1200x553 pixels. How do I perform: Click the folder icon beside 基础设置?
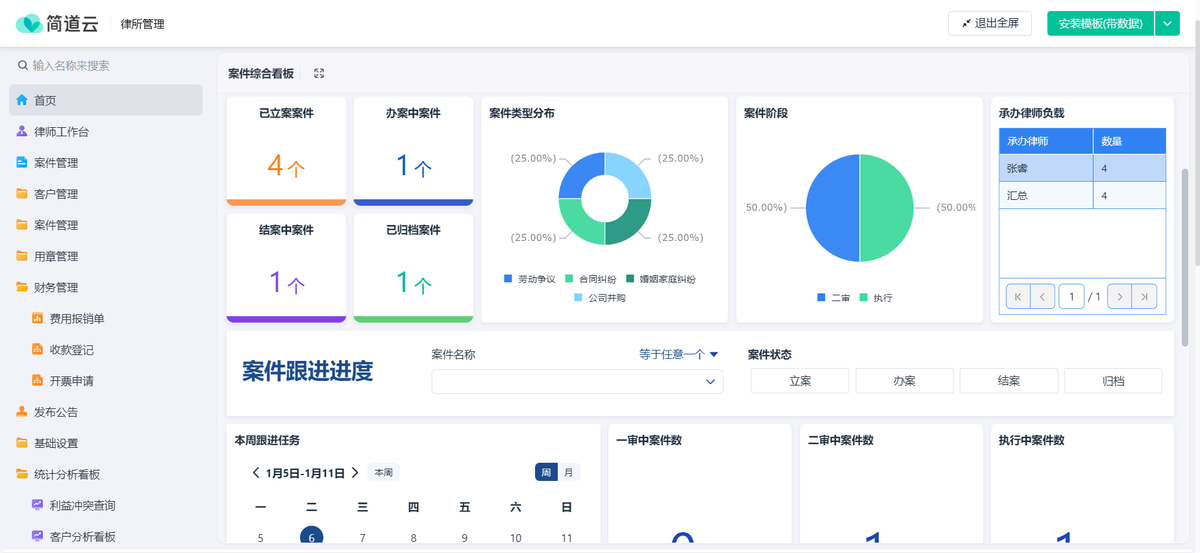click(x=22, y=442)
